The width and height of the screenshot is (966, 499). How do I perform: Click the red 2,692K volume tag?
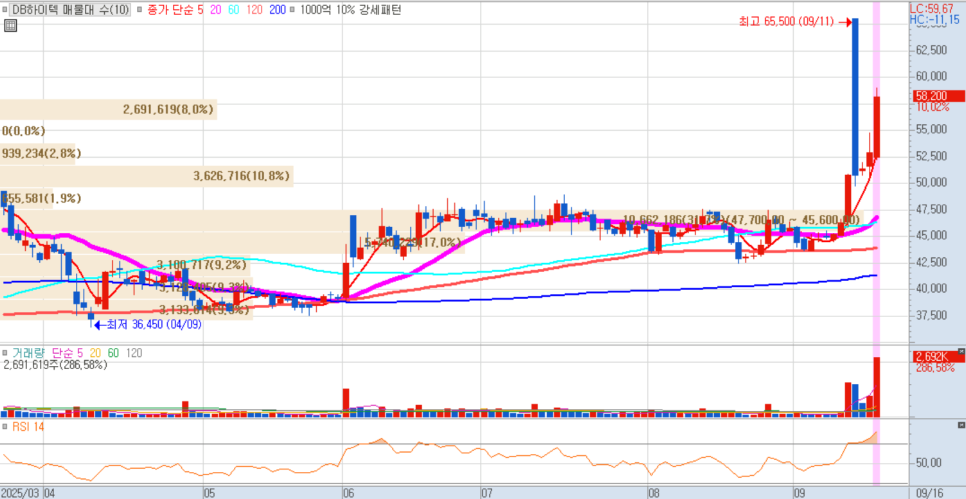(937, 357)
